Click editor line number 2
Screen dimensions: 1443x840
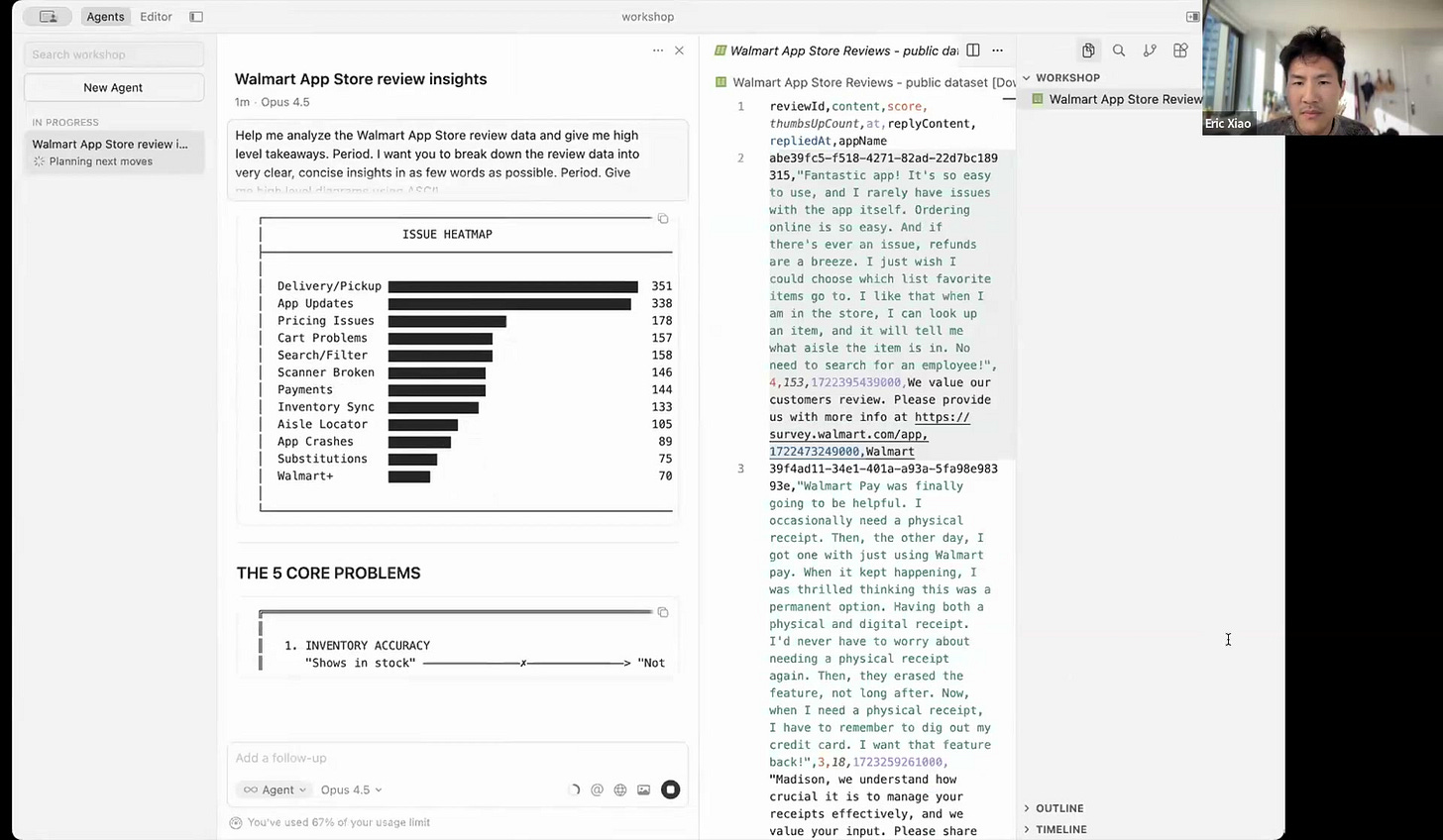click(x=740, y=157)
